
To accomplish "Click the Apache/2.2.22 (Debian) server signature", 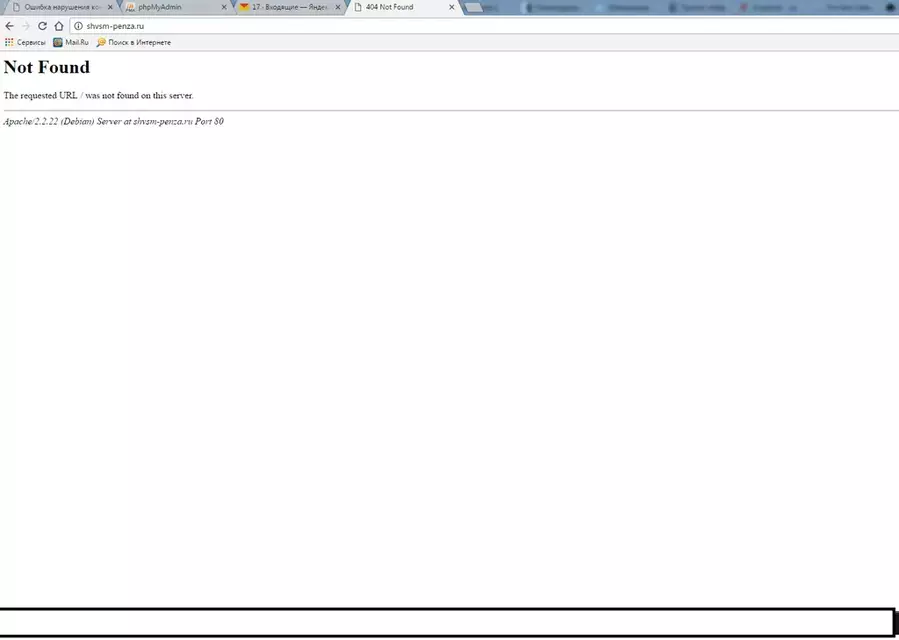I will tap(114, 122).
